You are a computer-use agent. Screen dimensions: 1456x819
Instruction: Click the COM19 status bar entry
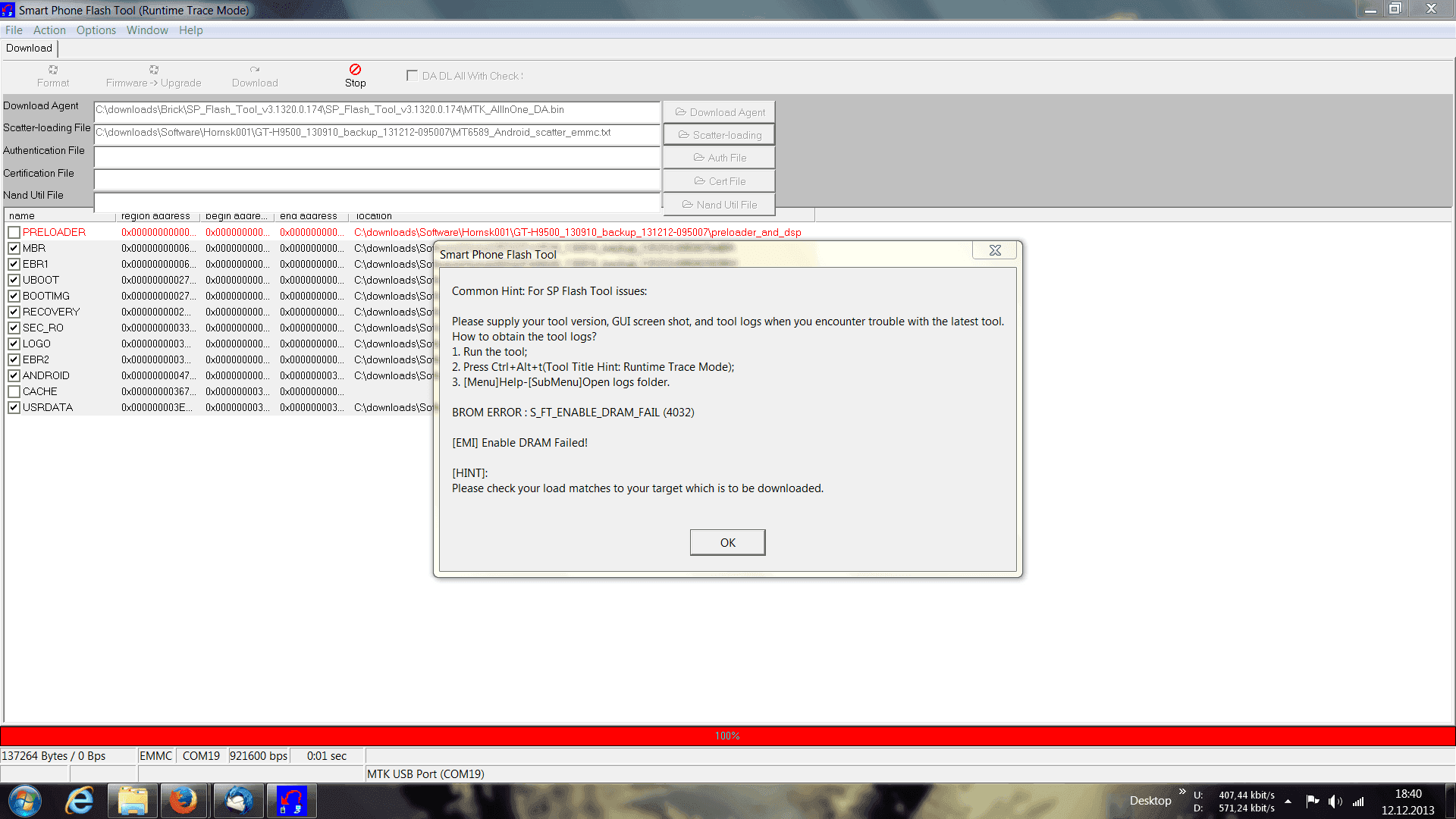[202, 756]
